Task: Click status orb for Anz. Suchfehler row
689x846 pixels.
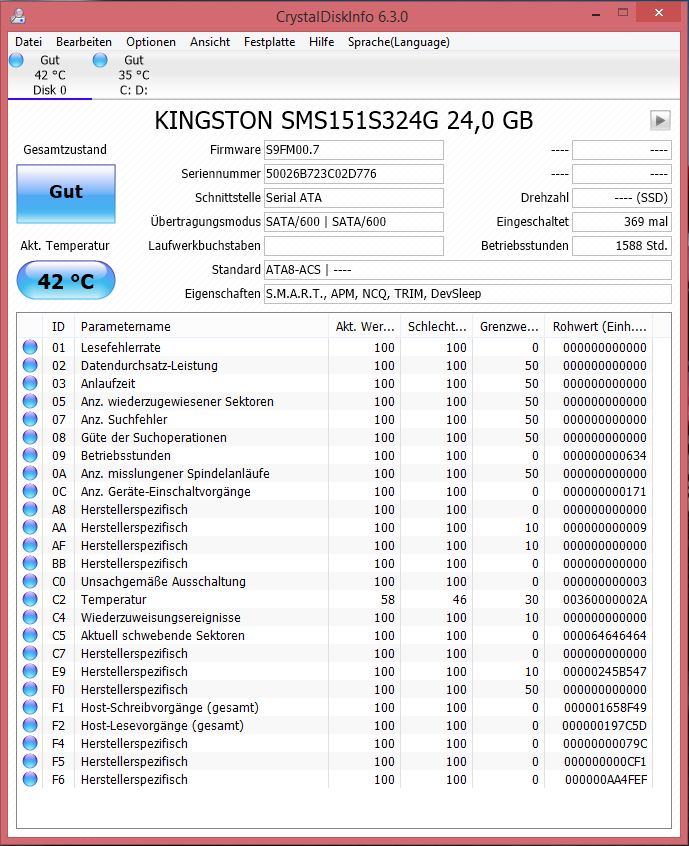Action: coord(30,419)
